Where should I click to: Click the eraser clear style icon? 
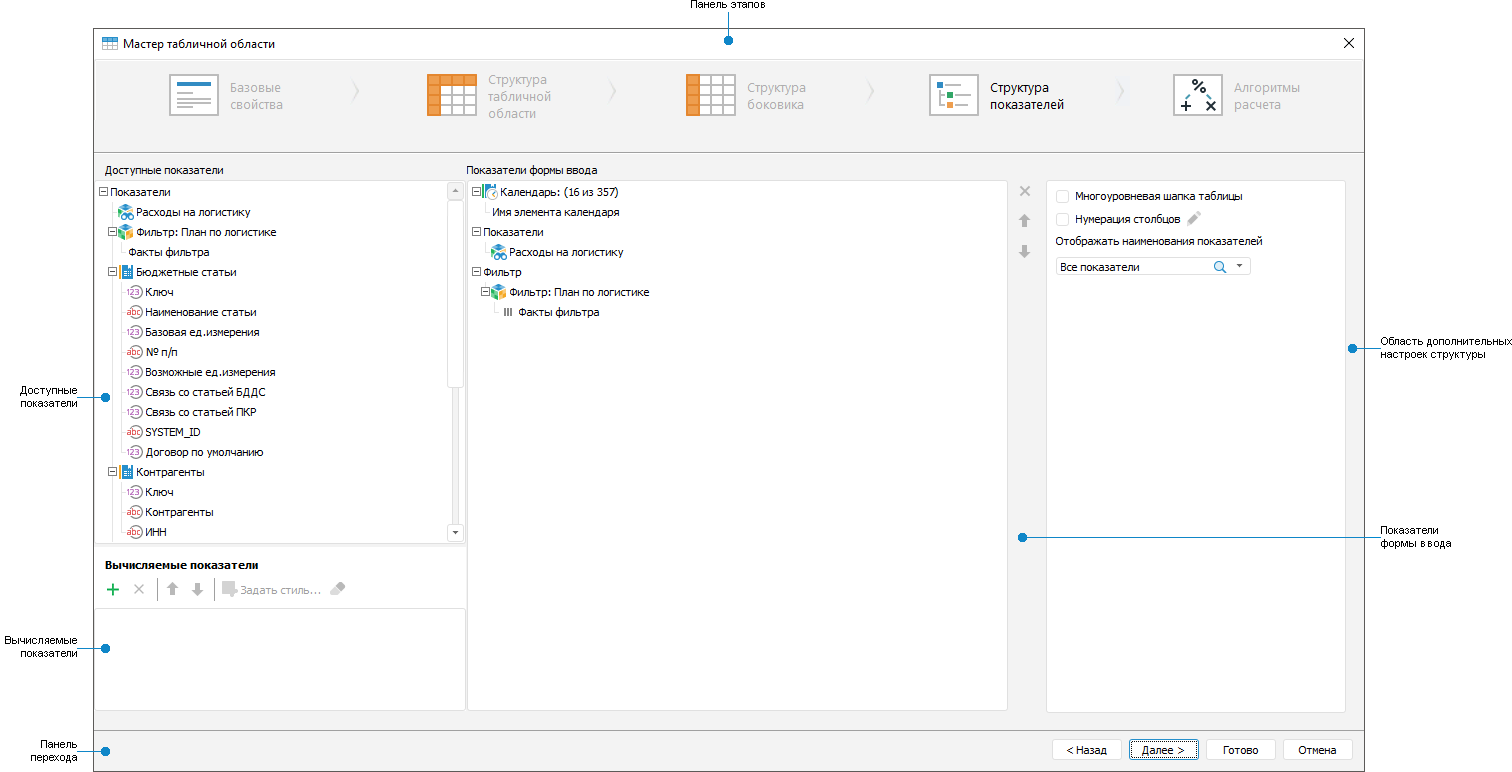pyautogui.click(x=337, y=590)
